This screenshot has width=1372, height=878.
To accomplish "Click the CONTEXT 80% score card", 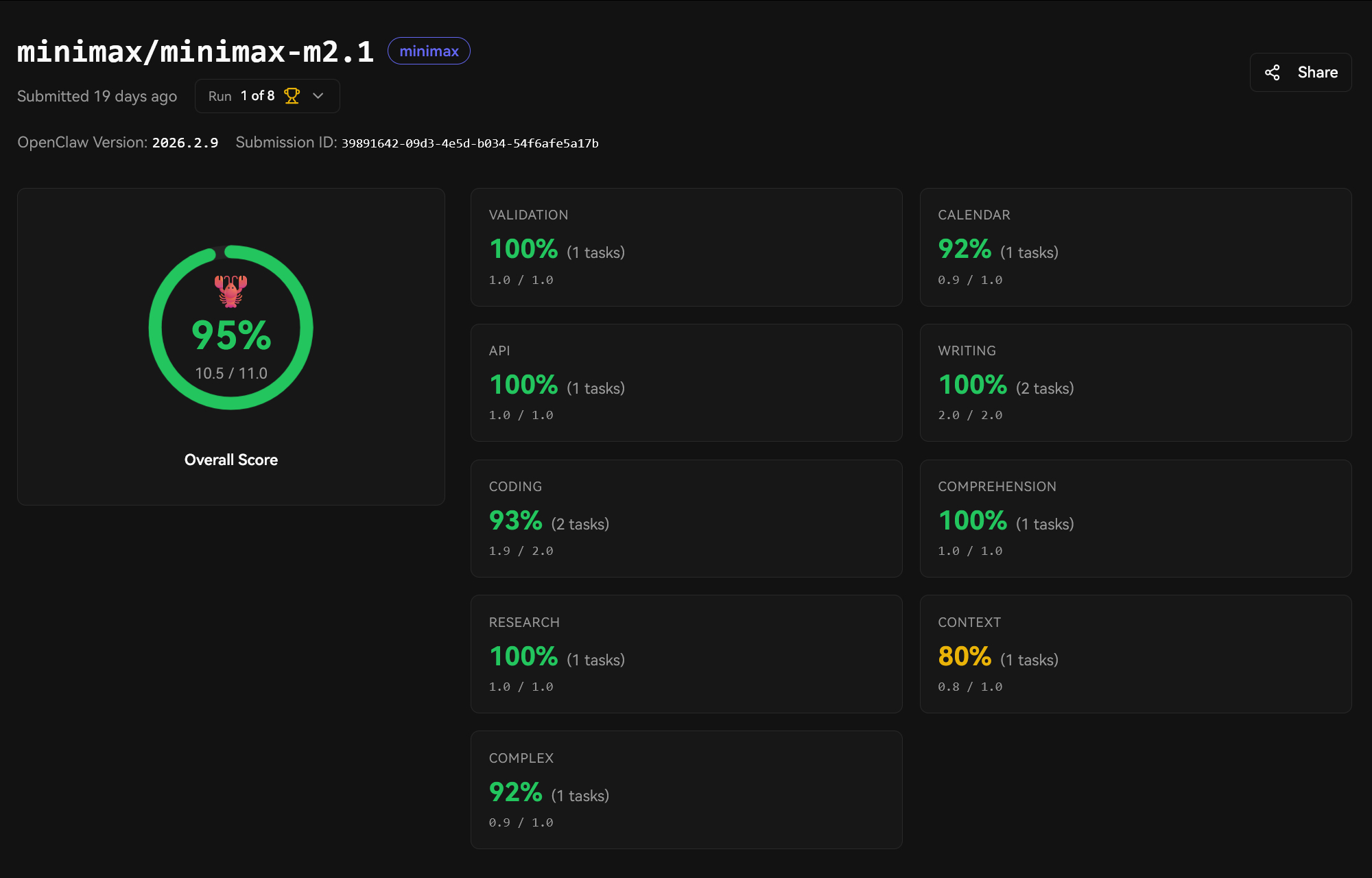I will 1135,654.
